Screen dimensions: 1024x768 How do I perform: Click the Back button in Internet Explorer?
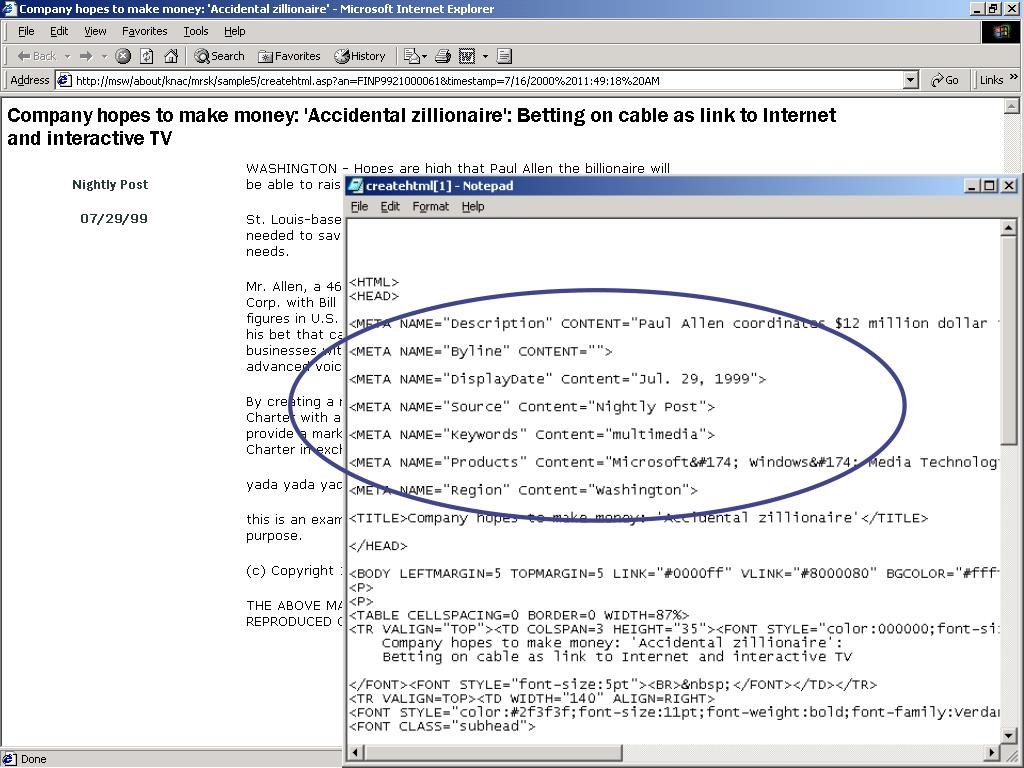[37, 56]
